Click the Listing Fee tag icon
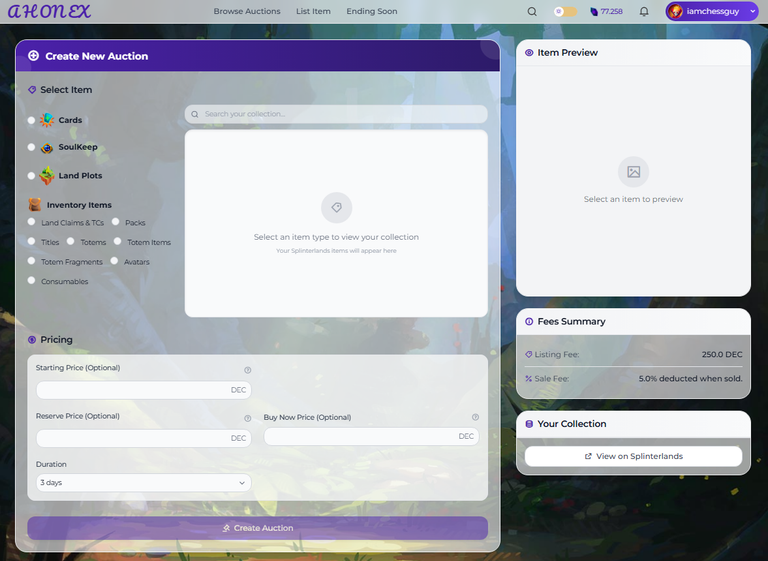This screenshot has height=561, width=768. pyautogui.click(x=528, y=354)
